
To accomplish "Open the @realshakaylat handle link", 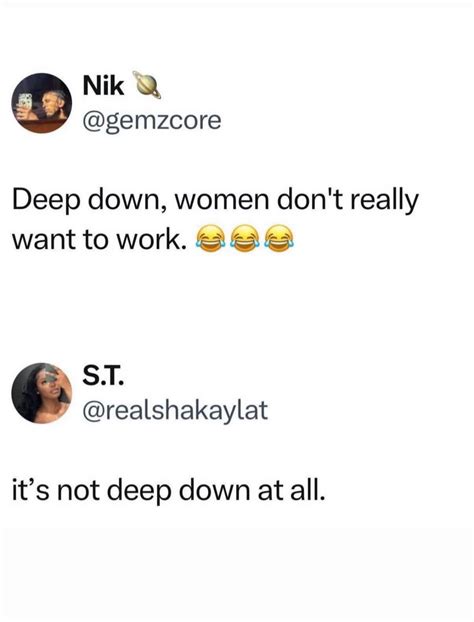I will click(175, 411).
